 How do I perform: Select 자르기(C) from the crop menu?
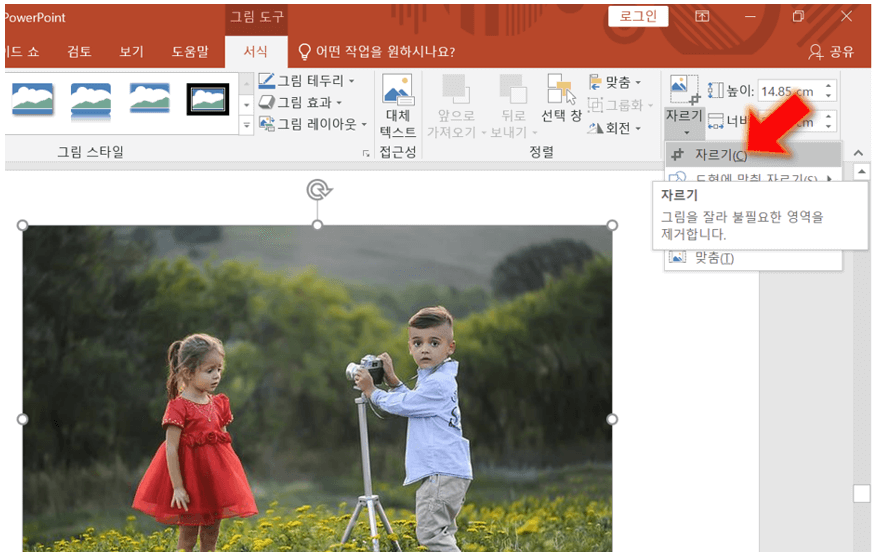click(753, 154)
